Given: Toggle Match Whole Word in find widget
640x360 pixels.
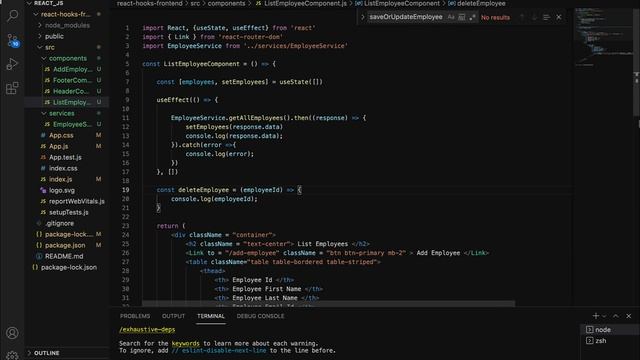Looking at the screenshot, I should click(461, 17).
